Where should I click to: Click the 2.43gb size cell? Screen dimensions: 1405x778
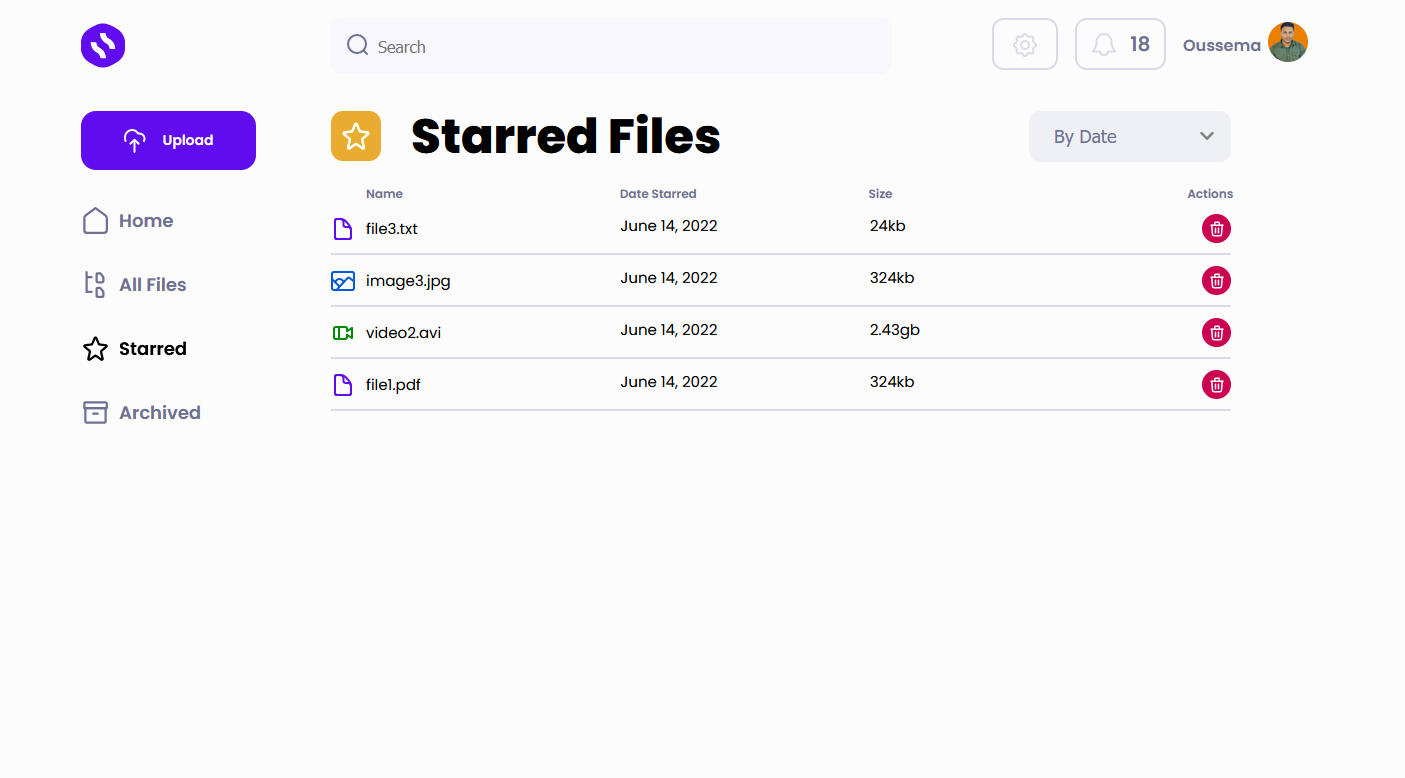(x=895, y=330)
